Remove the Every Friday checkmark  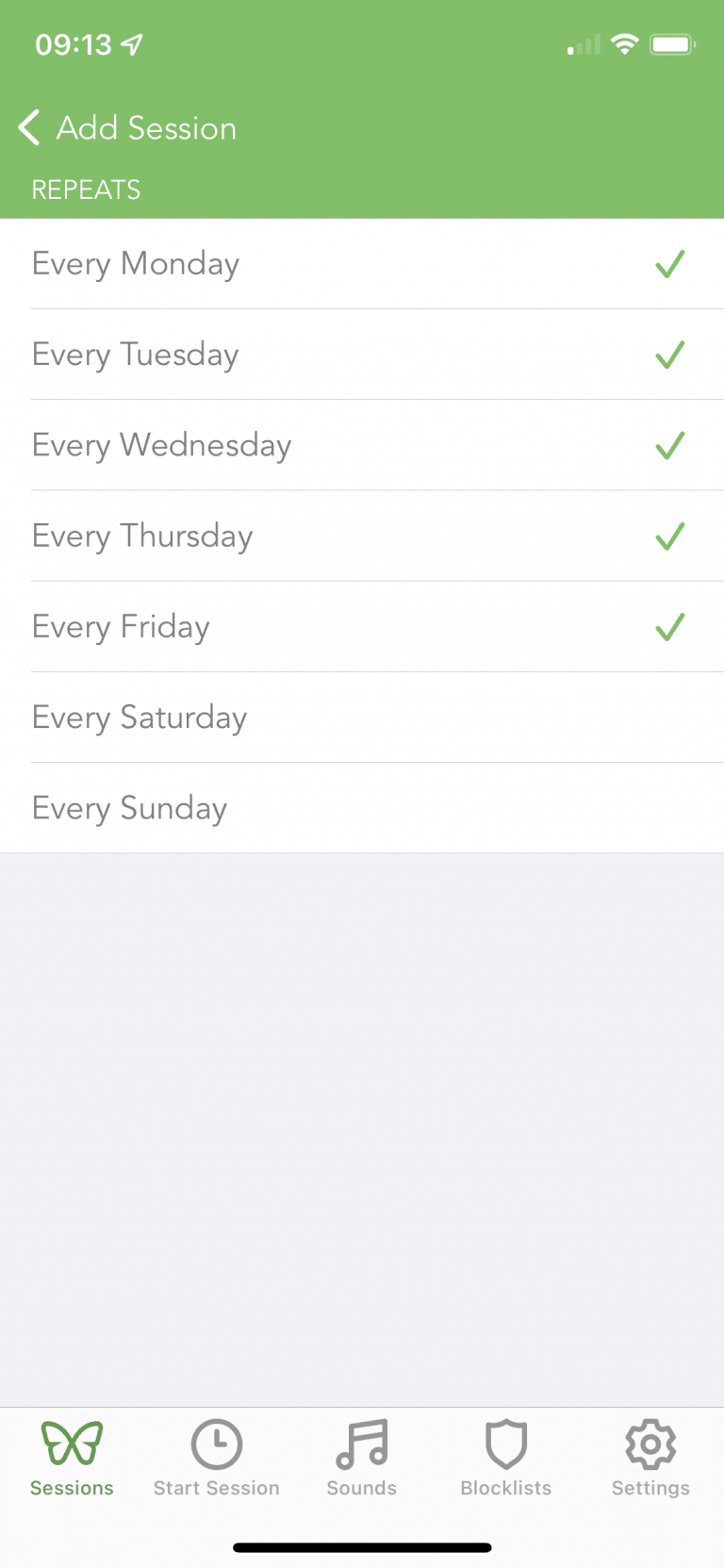(669, 627)
